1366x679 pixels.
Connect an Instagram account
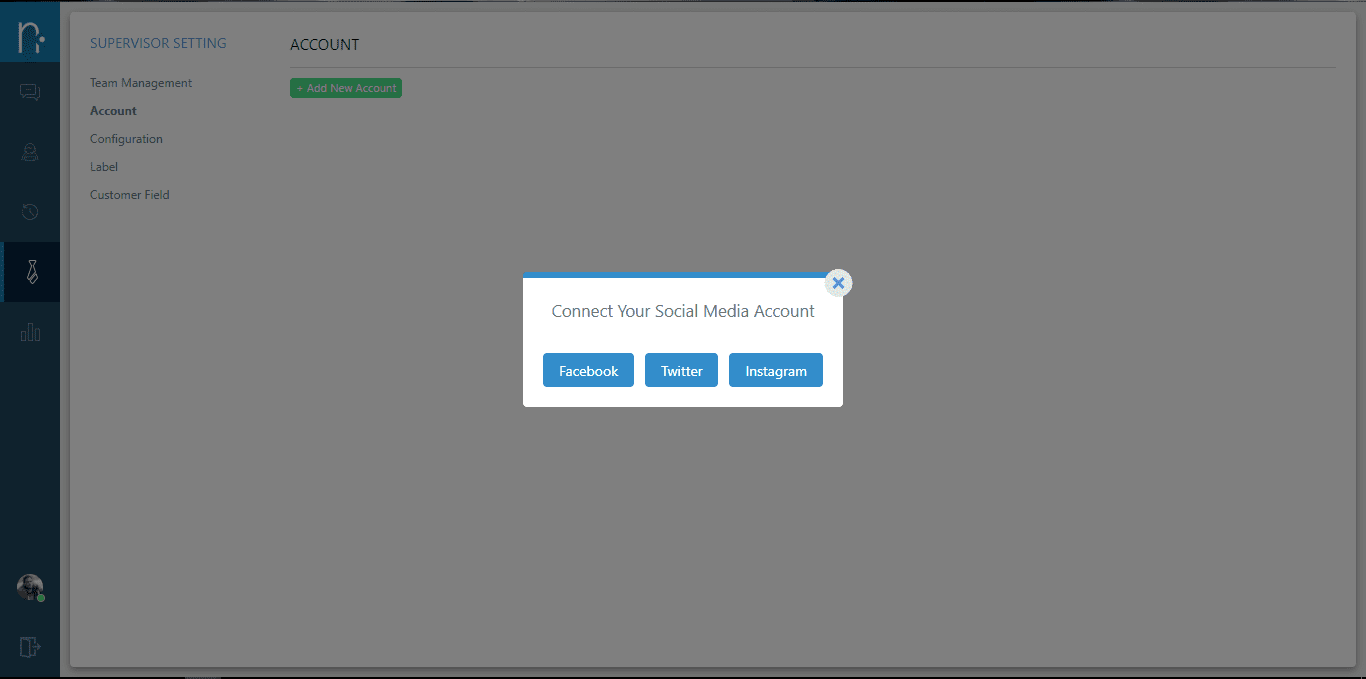point(776,370)
